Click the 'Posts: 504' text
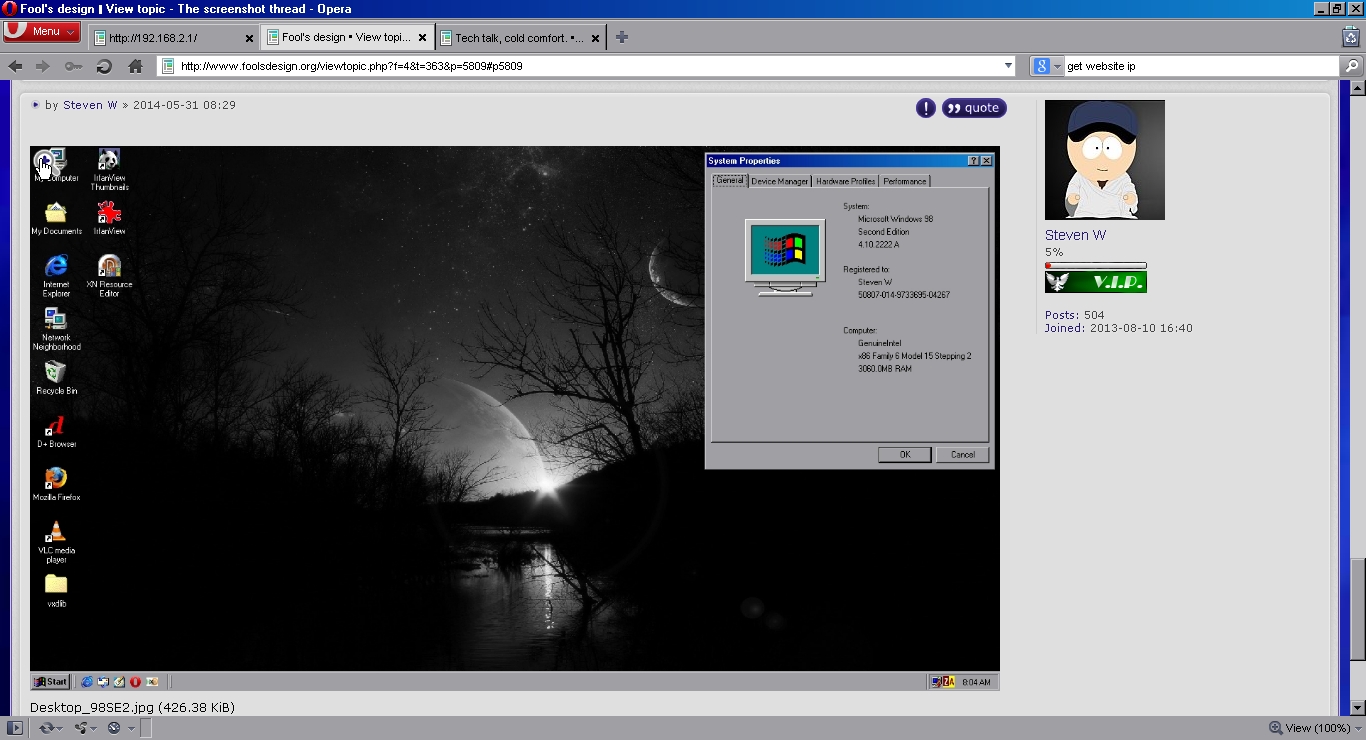The height and width of the screenshot is (740, 1366). 1075,315
